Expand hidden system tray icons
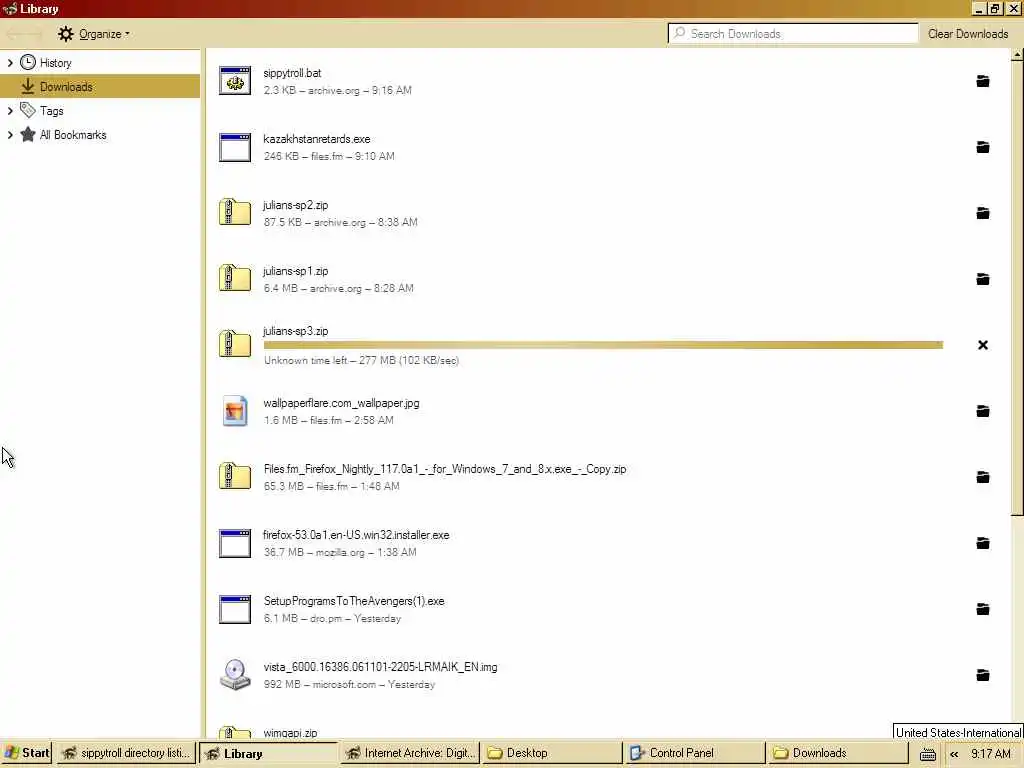Screen dimensions: 1024x768 tap(954, 754)
